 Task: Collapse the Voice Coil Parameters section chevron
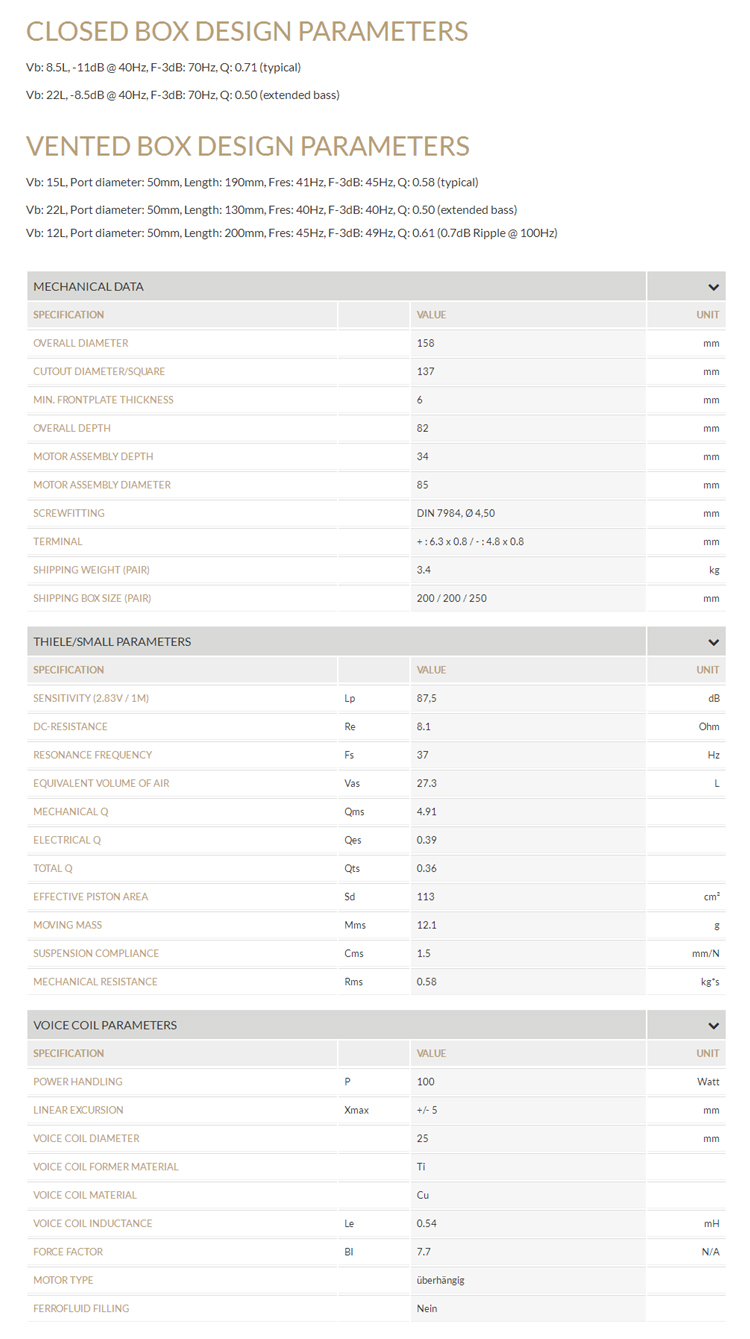[713, 1026]
